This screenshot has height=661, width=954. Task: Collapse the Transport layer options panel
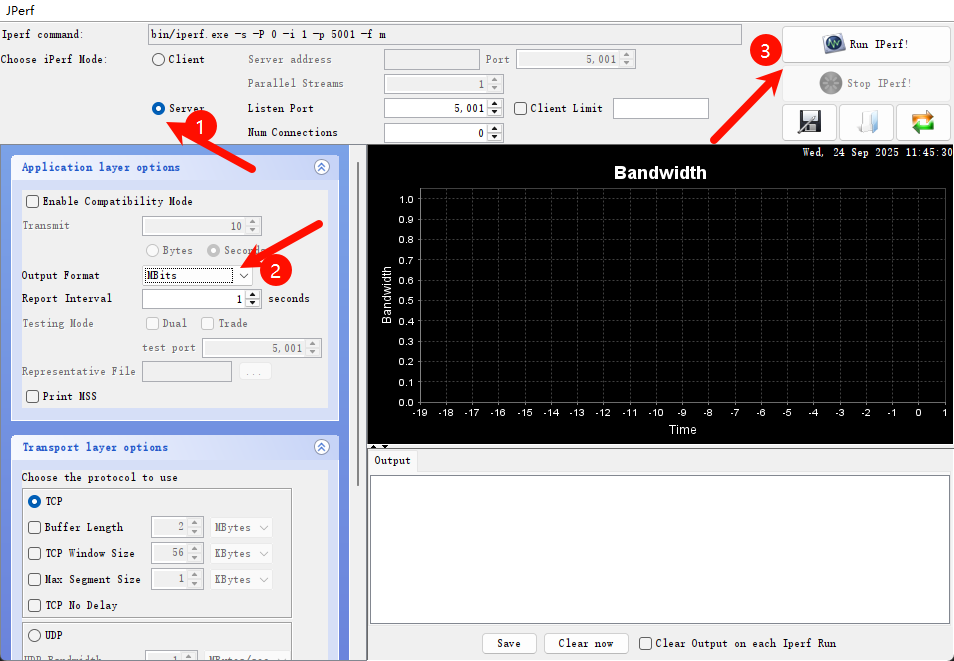(321, 448)
